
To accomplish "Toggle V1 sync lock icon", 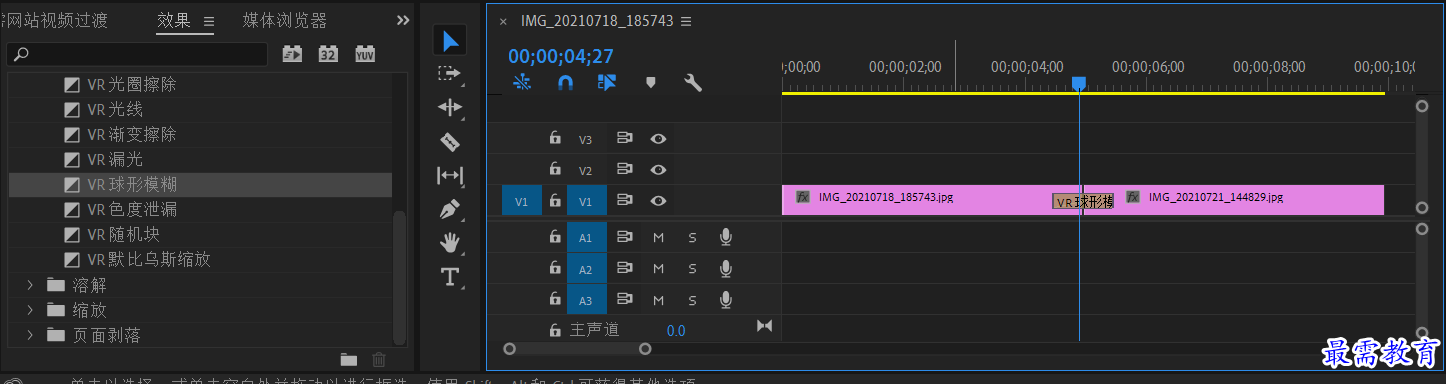I will coord(625,201).
